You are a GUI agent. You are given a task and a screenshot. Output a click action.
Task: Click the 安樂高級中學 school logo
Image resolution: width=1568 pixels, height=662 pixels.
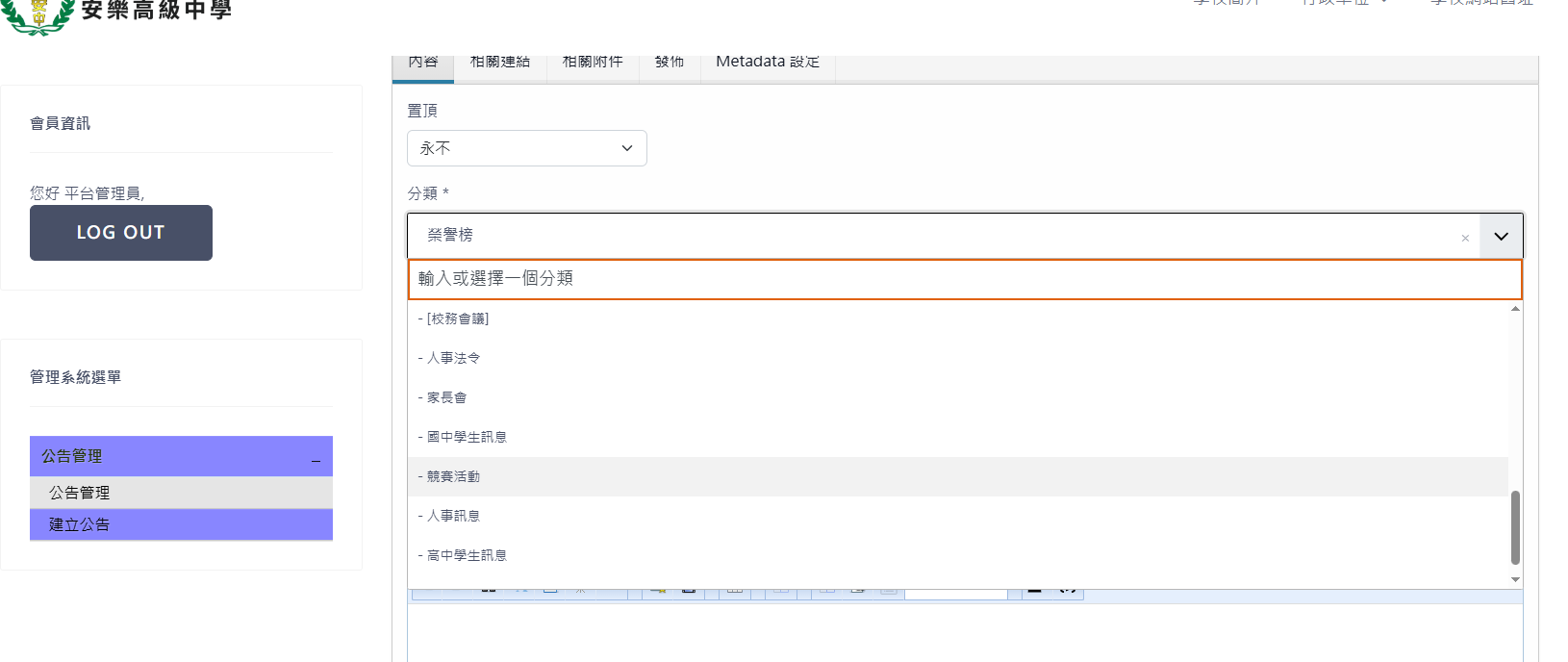pos(38,13)
